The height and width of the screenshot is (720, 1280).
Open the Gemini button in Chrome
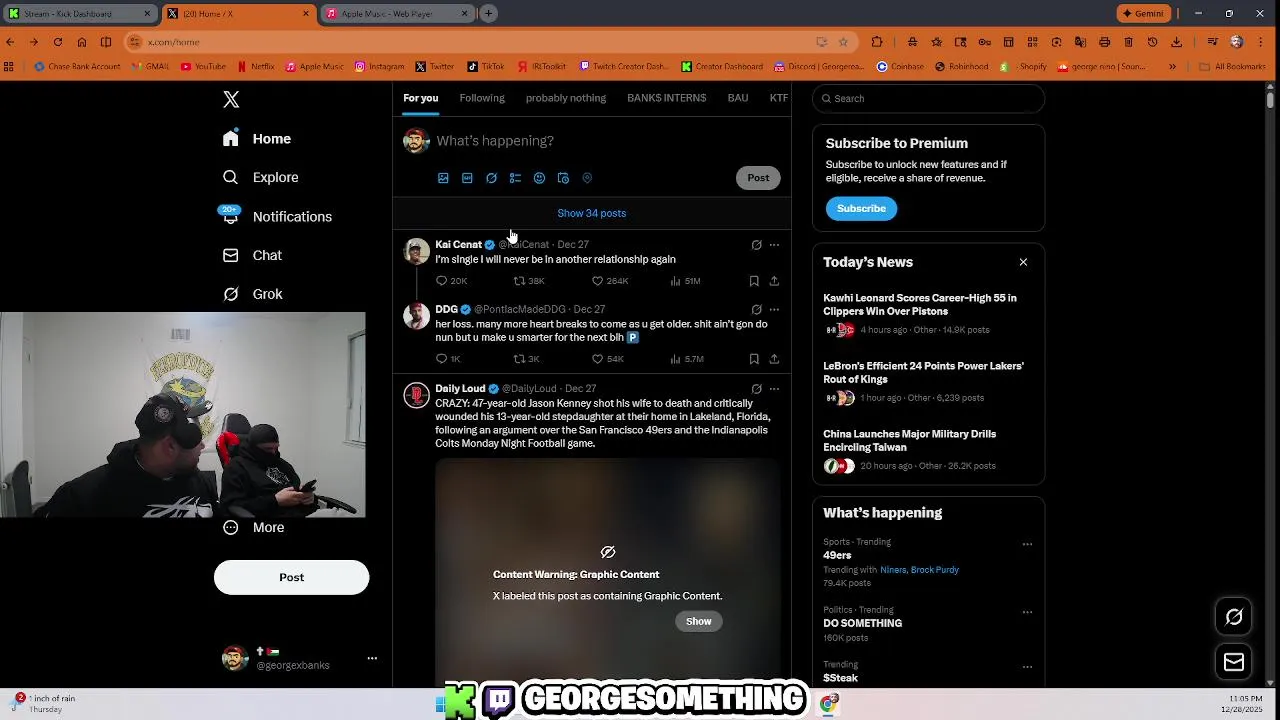tap(1143, 14)
